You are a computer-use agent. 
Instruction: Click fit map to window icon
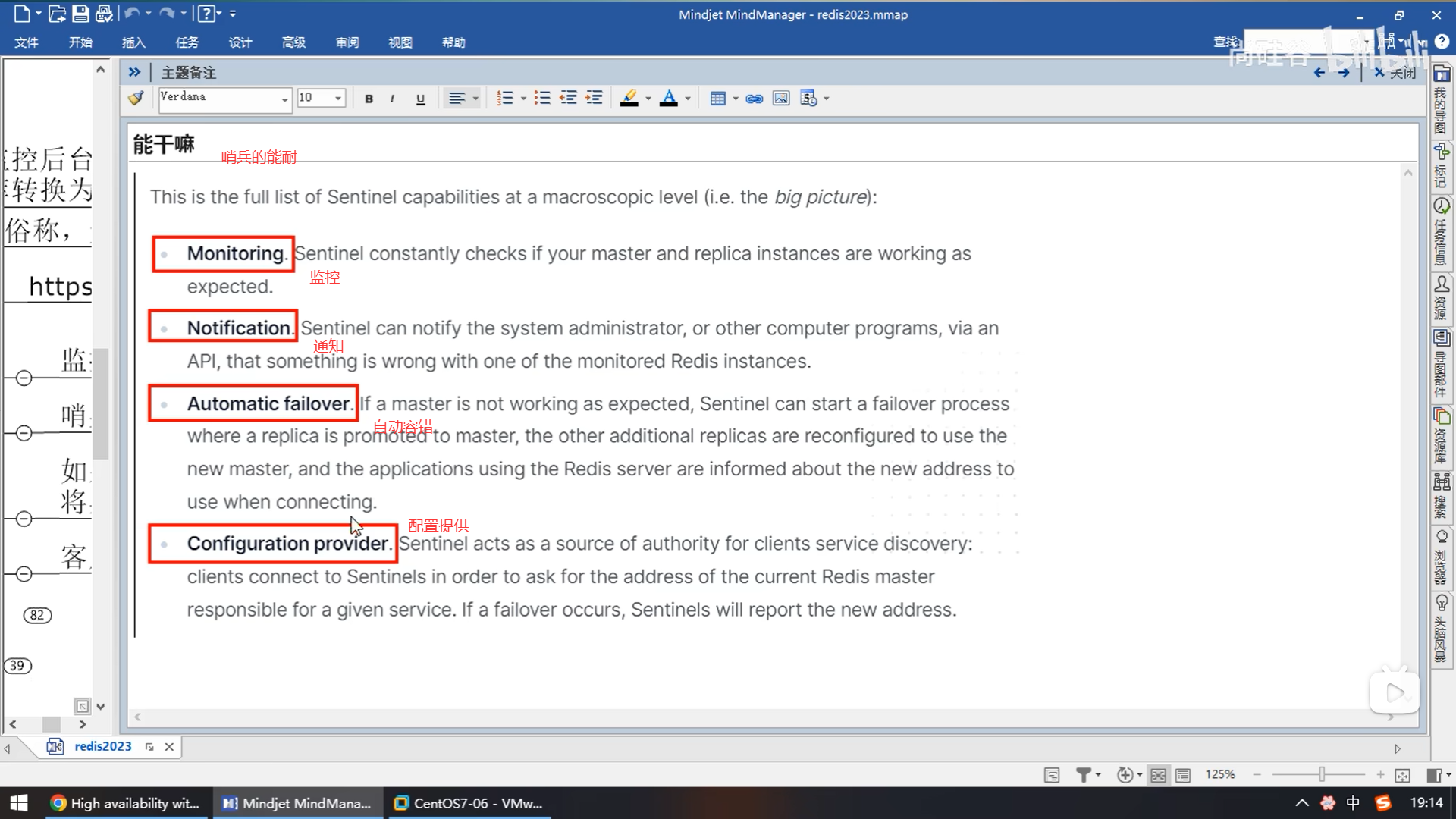pyautogui.click(x=1402, y=774)
